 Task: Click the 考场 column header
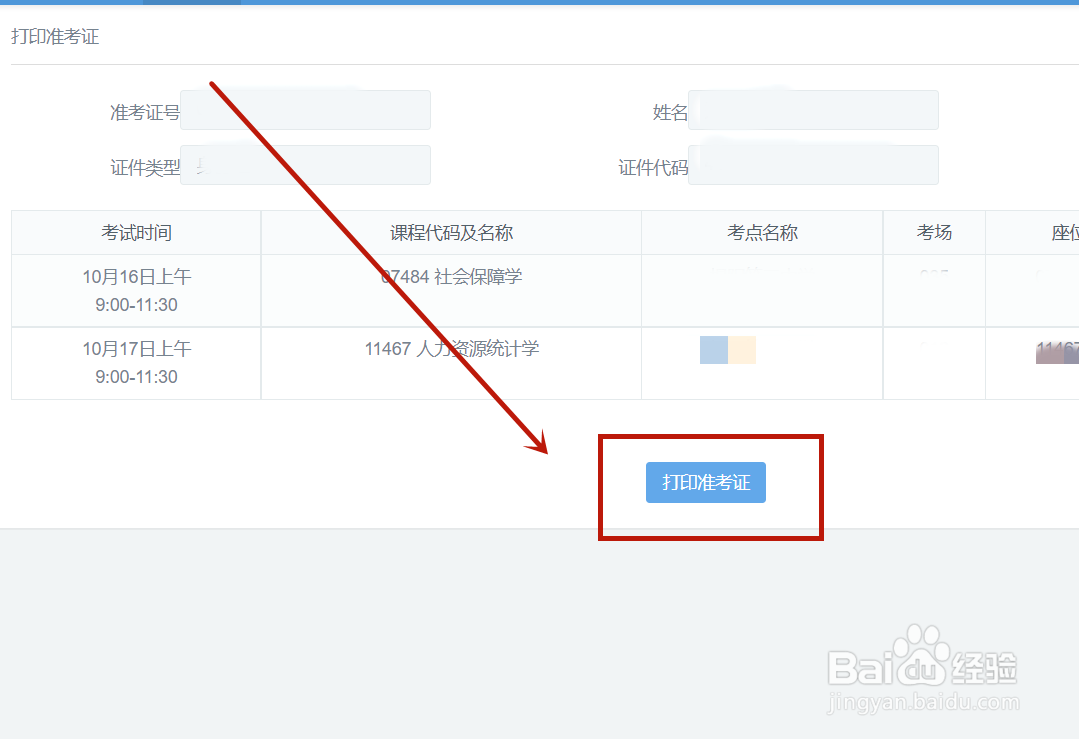click(x=934, y=233)
